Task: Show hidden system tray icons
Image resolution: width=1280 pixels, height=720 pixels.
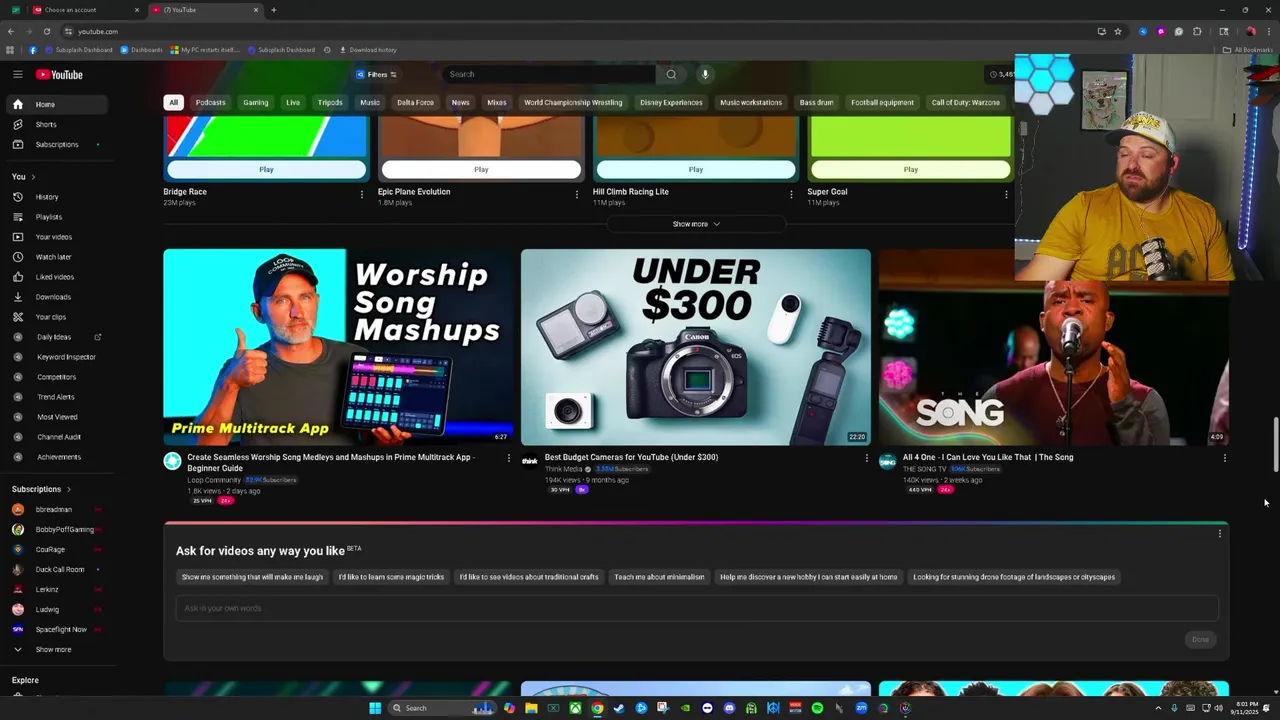Action: (1159, 708)
